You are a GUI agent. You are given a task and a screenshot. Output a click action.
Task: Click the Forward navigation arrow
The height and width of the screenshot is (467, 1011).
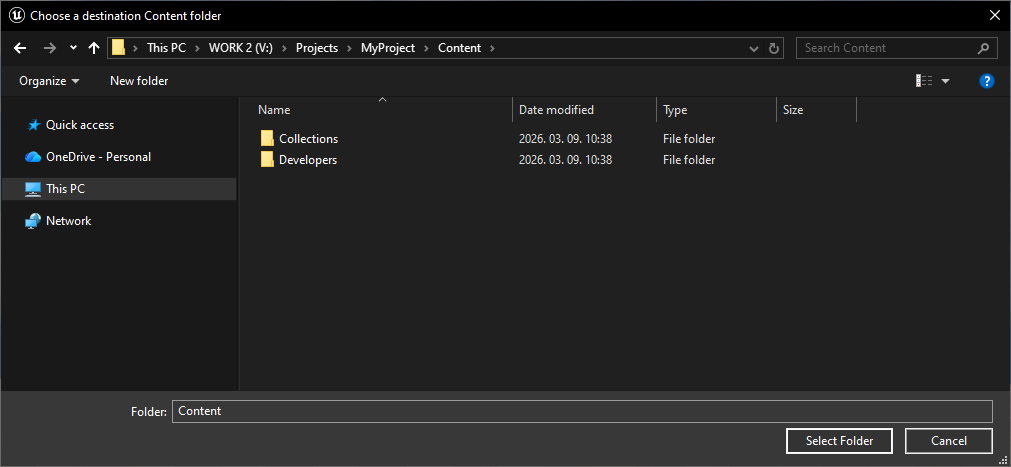(x=50, y=48)
